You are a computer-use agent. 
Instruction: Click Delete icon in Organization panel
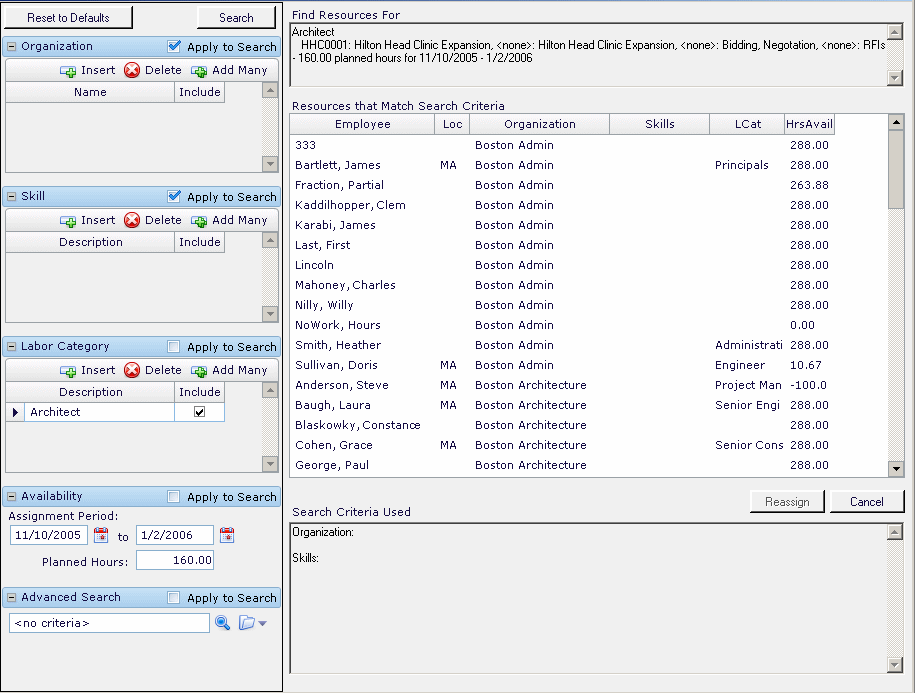pyautogui.click(x=132, y=71)
